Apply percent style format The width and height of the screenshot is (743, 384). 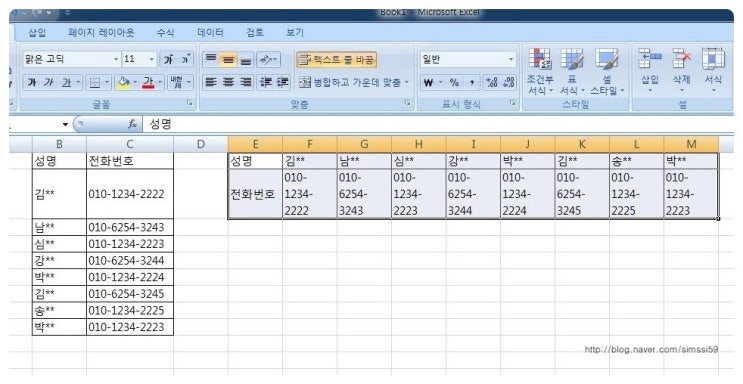(454, 82)
